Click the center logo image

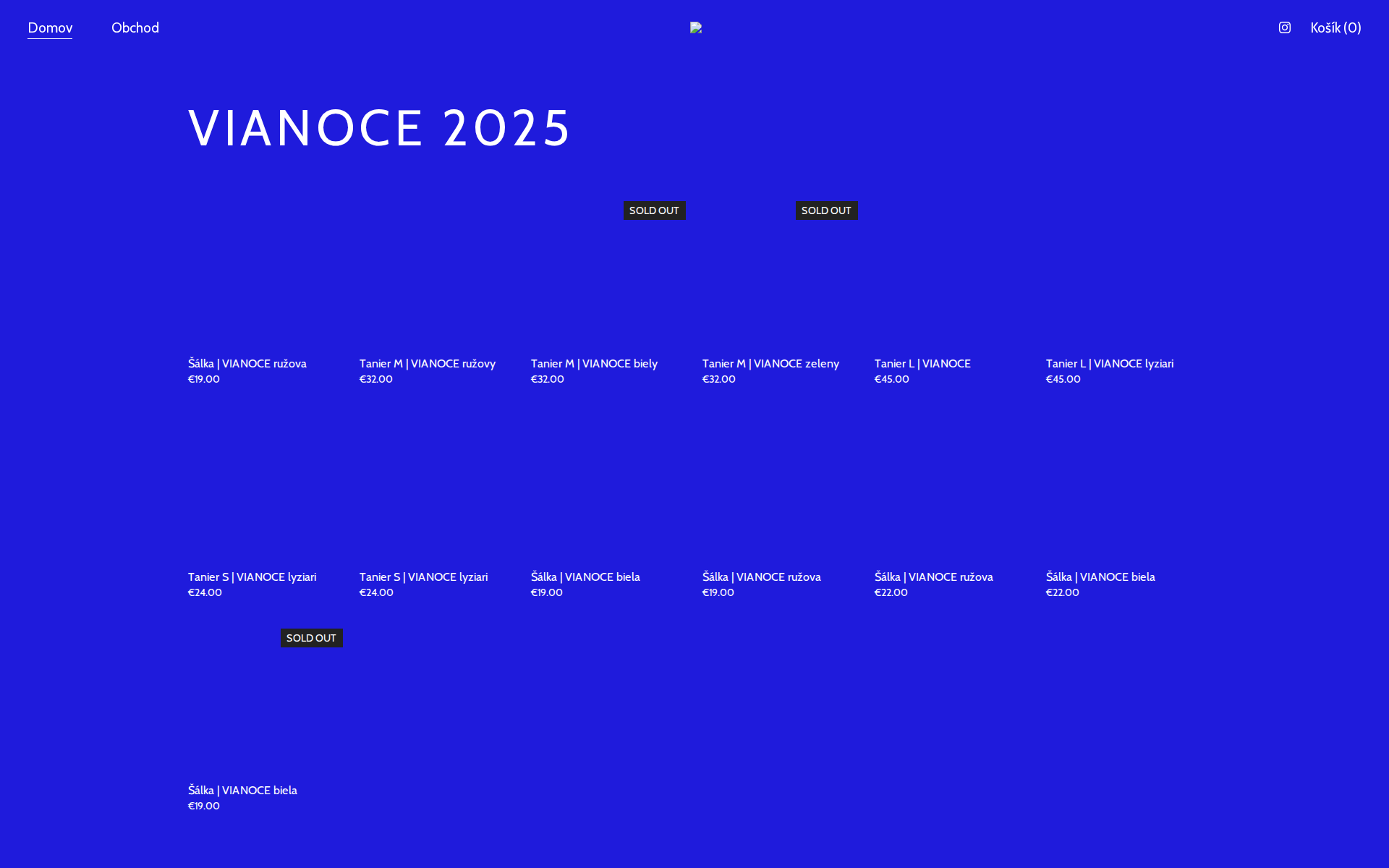(x=695, y=27)
